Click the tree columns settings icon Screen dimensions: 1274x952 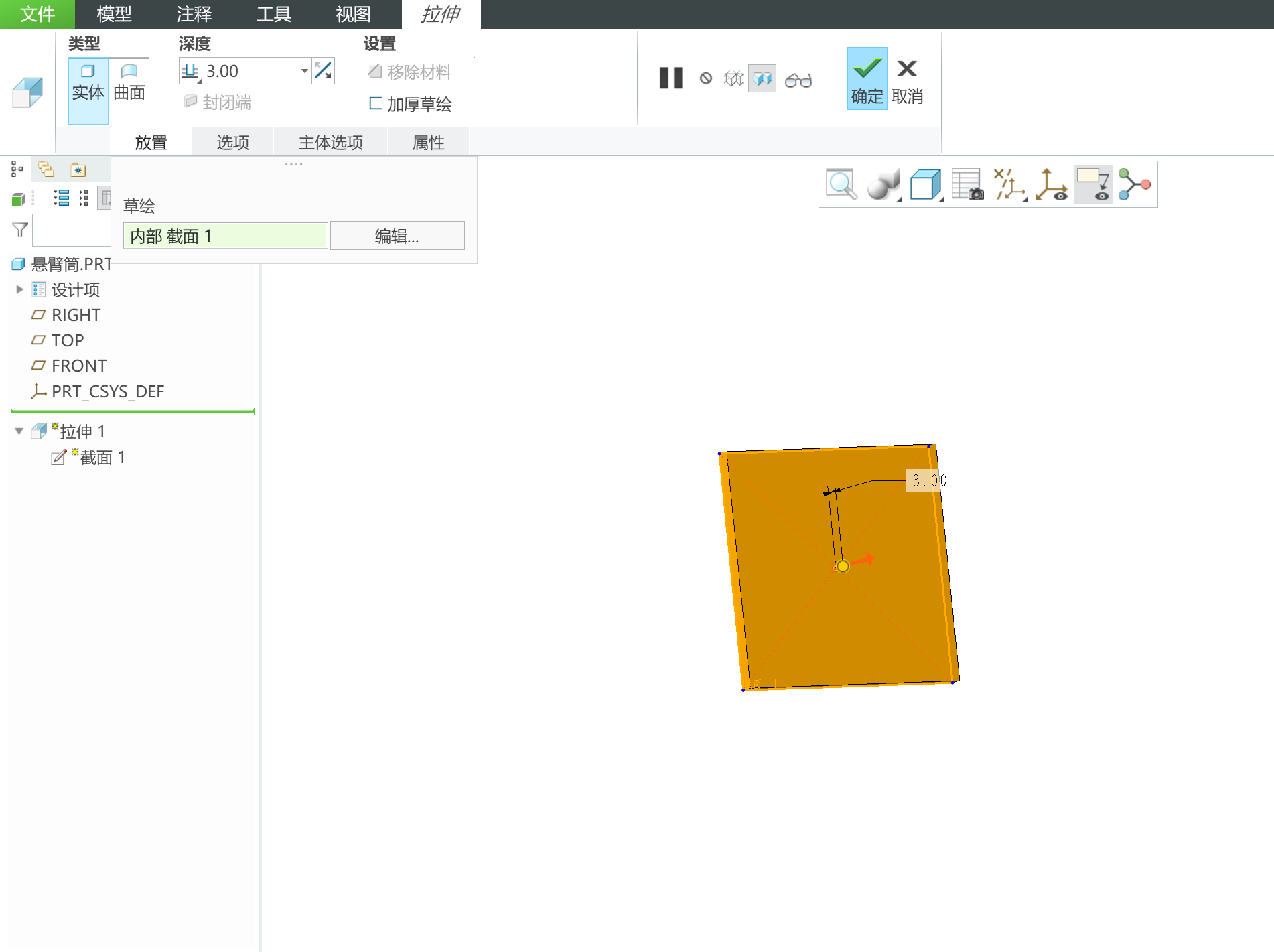pyautogui.click(x=105, y=198)
